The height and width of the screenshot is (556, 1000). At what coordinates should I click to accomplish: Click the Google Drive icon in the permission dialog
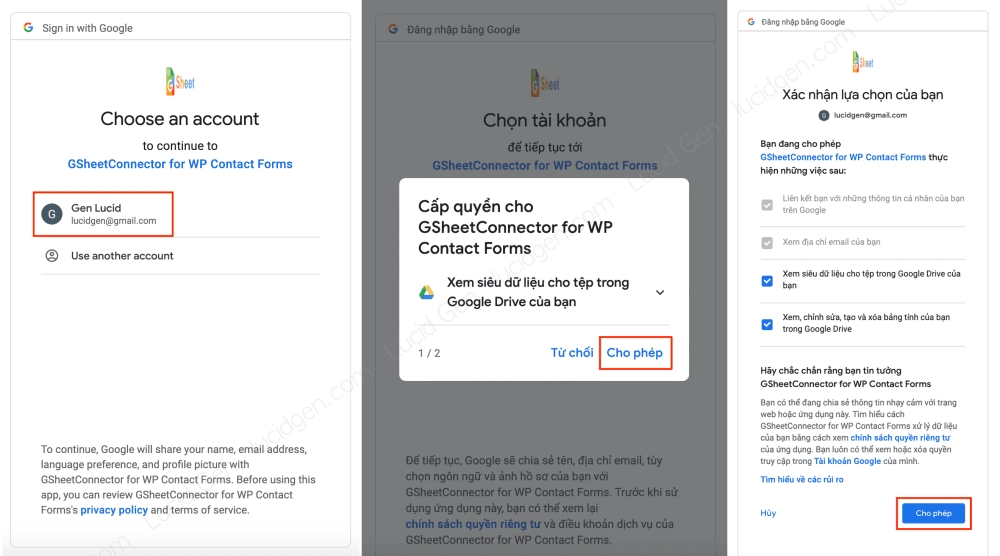pyautogui.click(x=427, y=293)
